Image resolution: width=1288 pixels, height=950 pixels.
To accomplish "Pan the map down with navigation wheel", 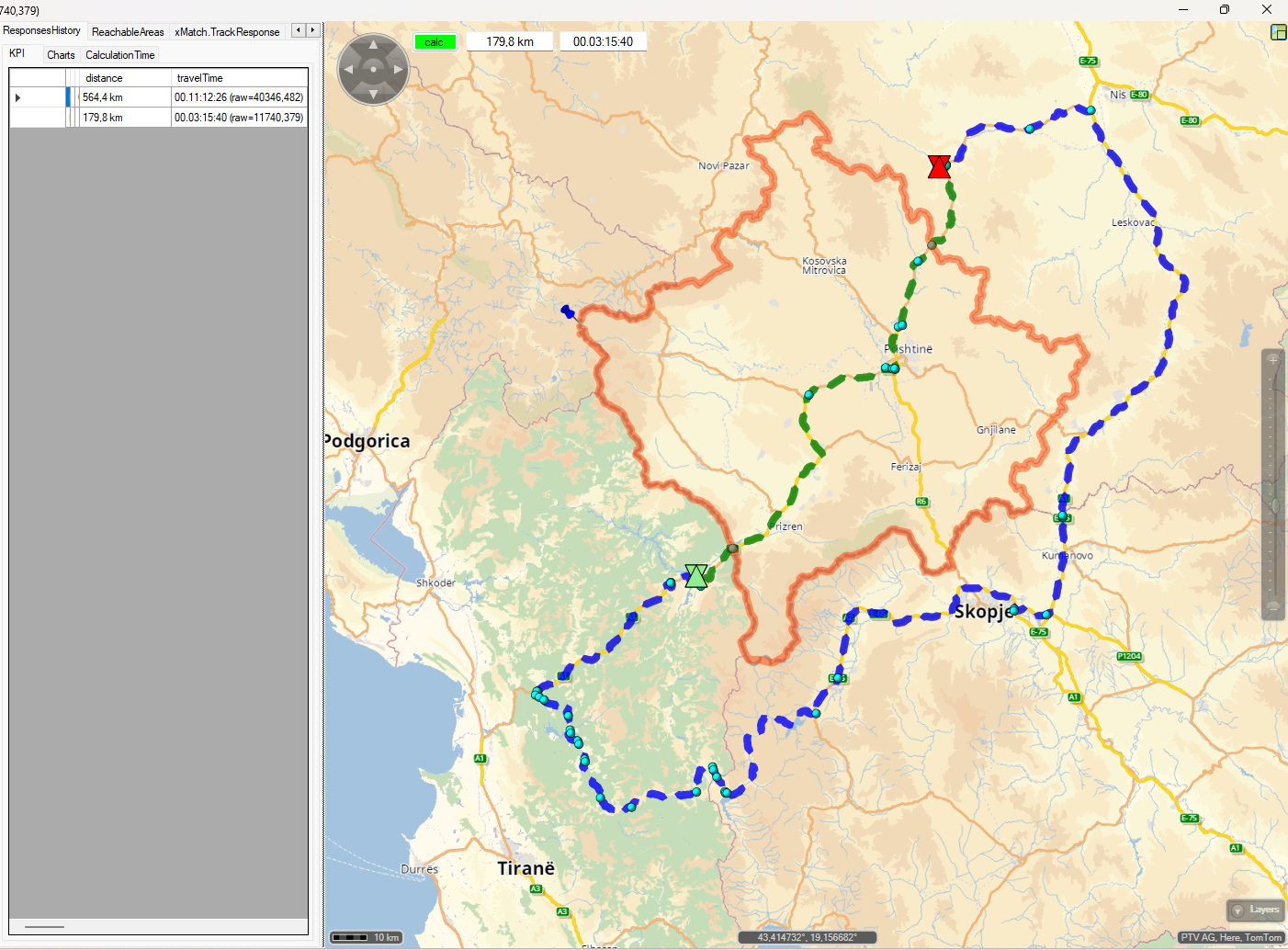I will 373,94.
